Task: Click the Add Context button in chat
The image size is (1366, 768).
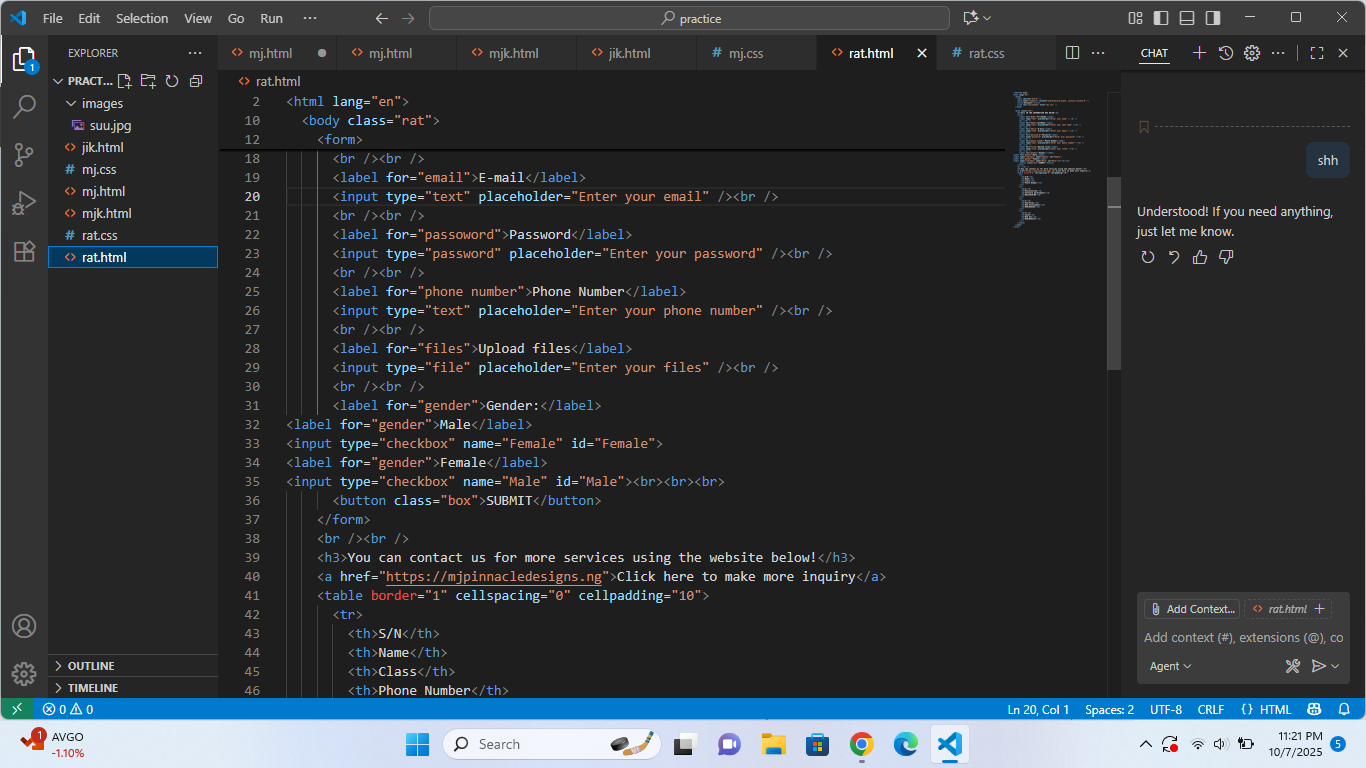Action: 1191,608
